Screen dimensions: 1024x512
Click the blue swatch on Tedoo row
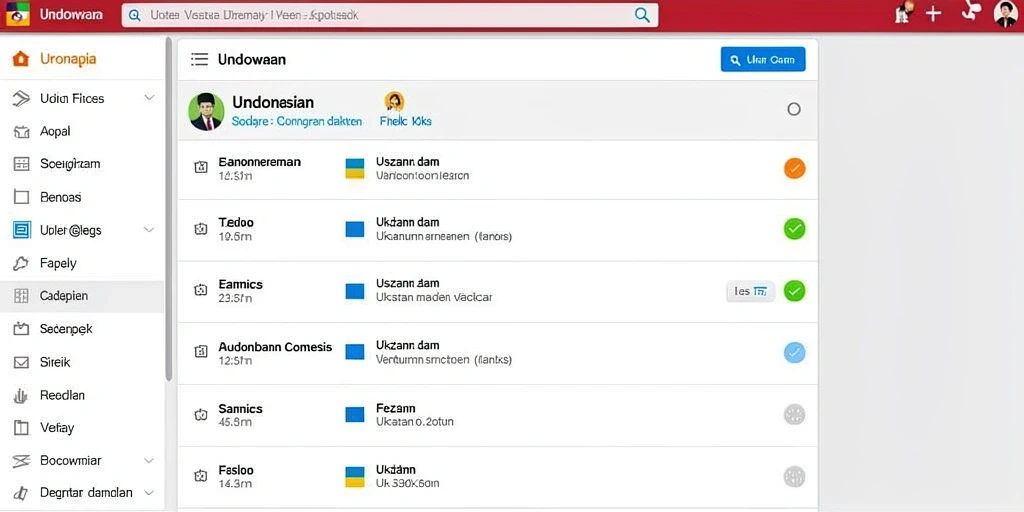(355, 229)
